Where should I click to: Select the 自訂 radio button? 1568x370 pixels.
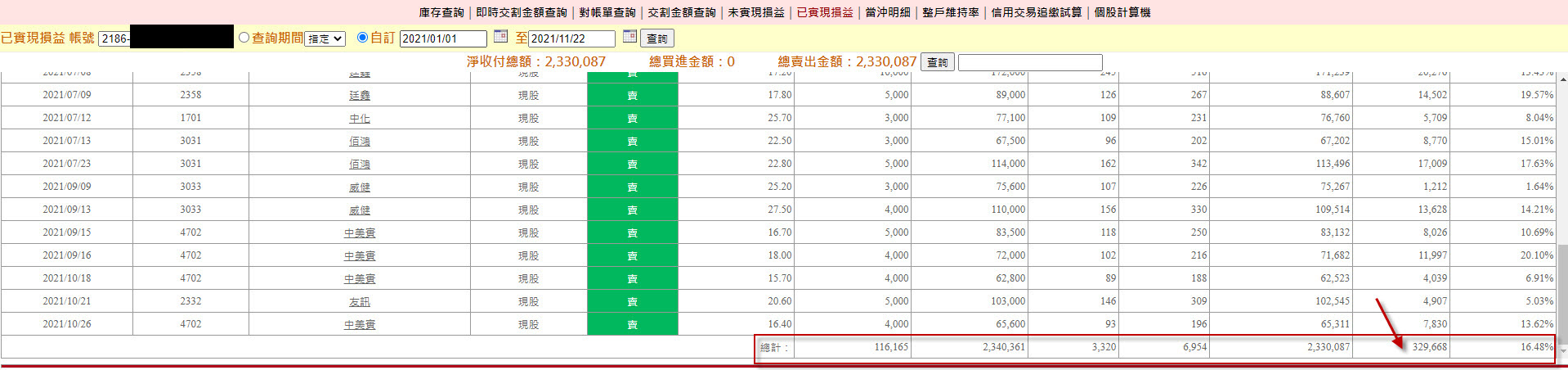(362, 38)
